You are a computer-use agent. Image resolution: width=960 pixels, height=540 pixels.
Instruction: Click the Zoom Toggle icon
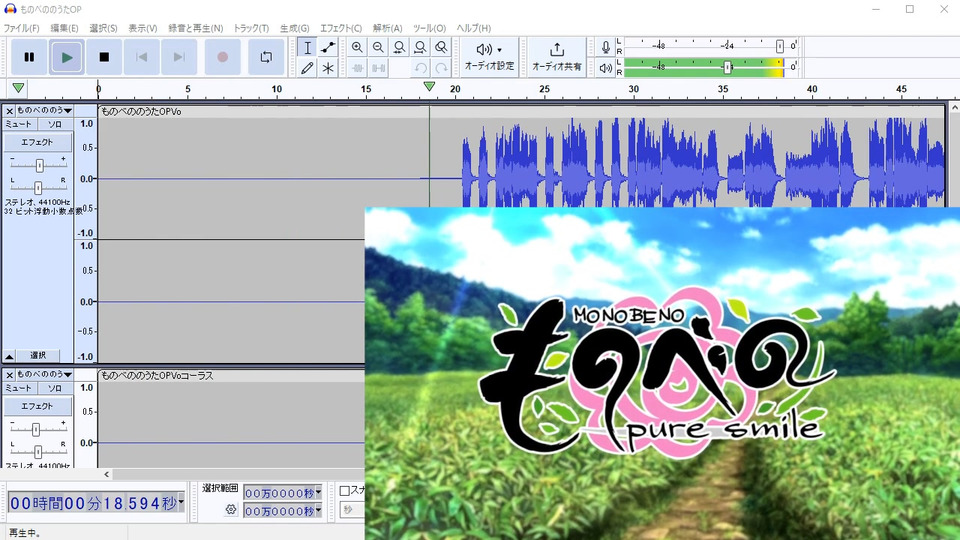(x=441, y=47)
